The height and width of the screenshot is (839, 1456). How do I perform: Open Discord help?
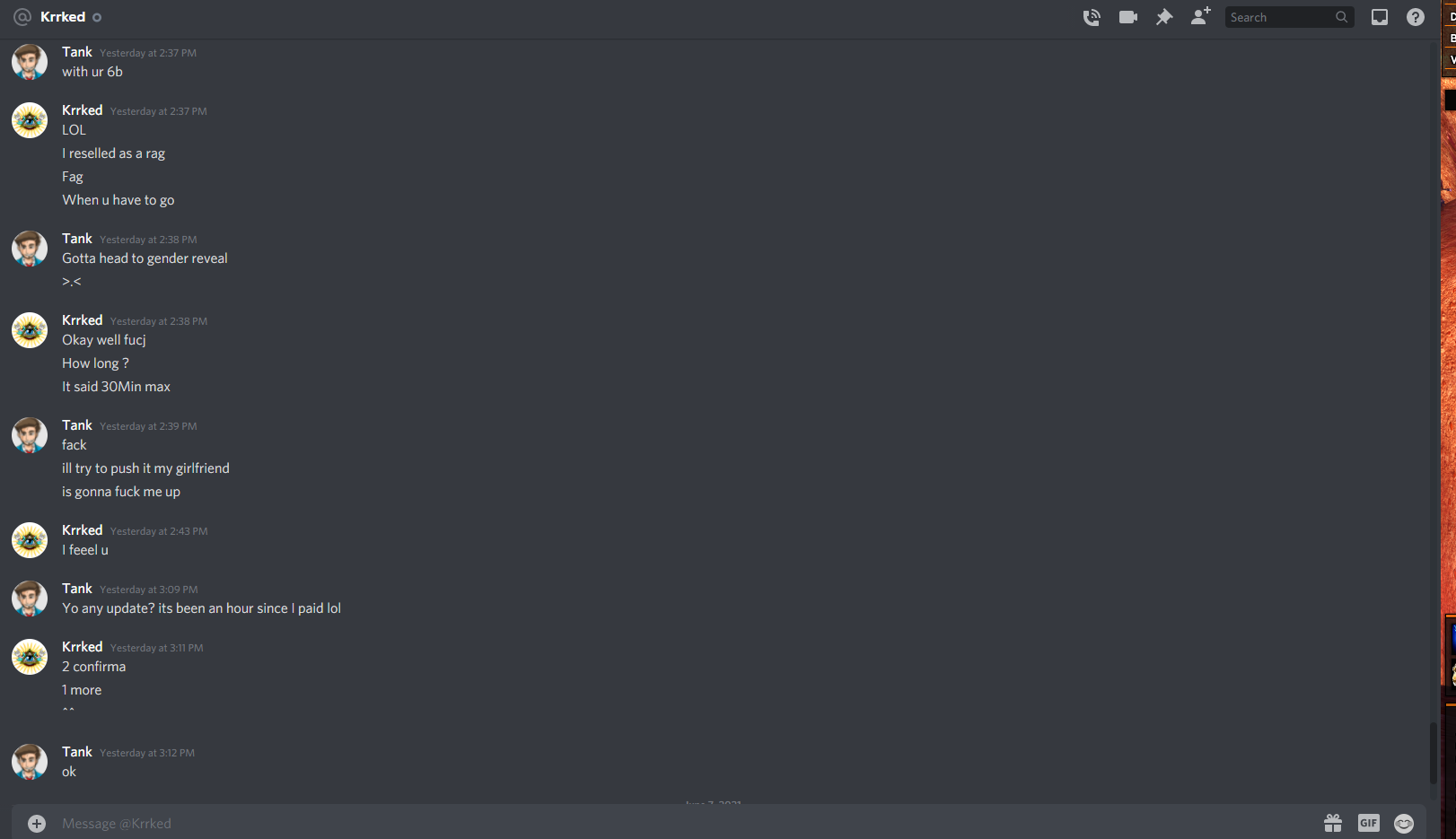[1416, 17]
